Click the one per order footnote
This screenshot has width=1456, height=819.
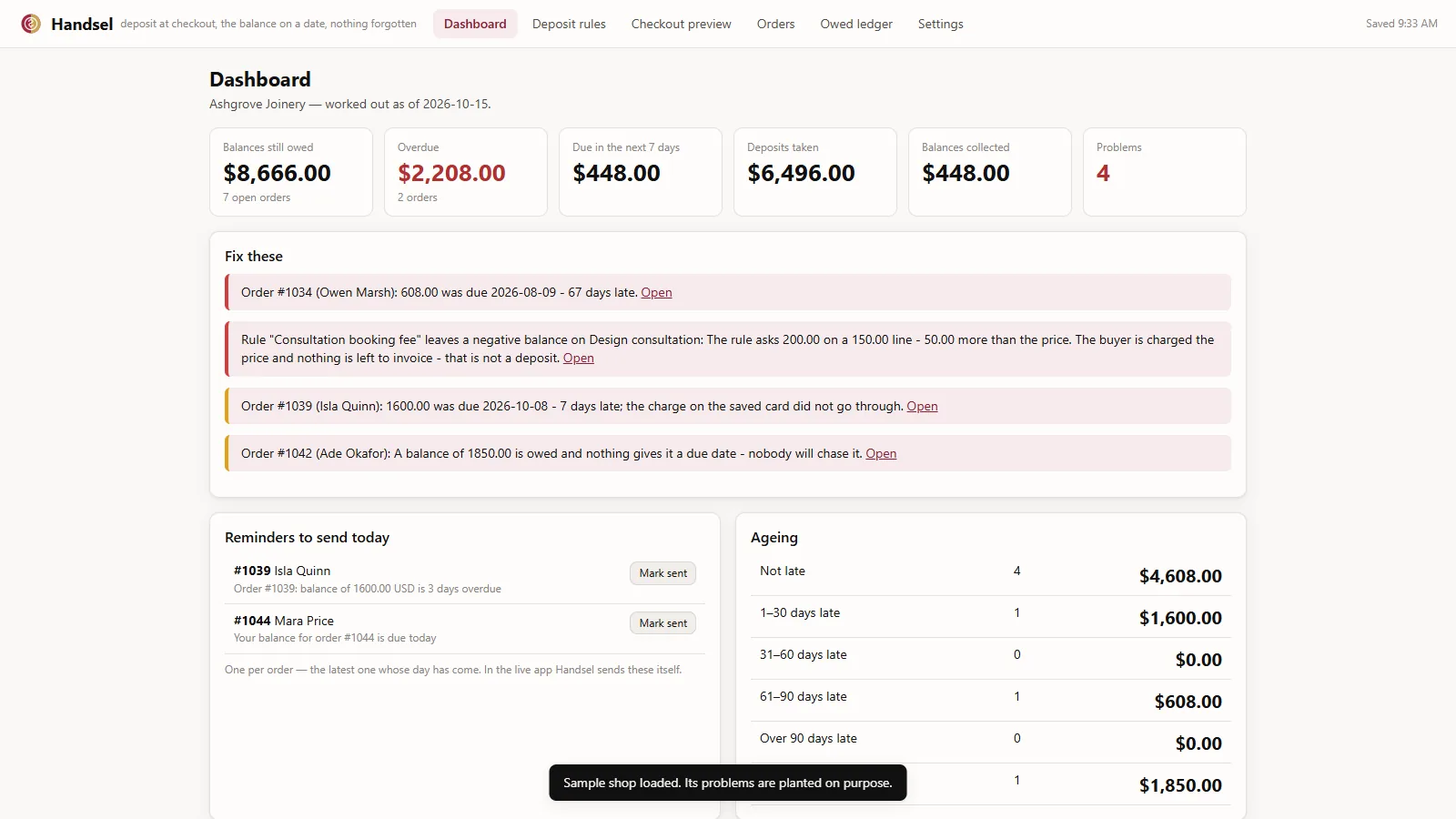(x=453, y=670)
